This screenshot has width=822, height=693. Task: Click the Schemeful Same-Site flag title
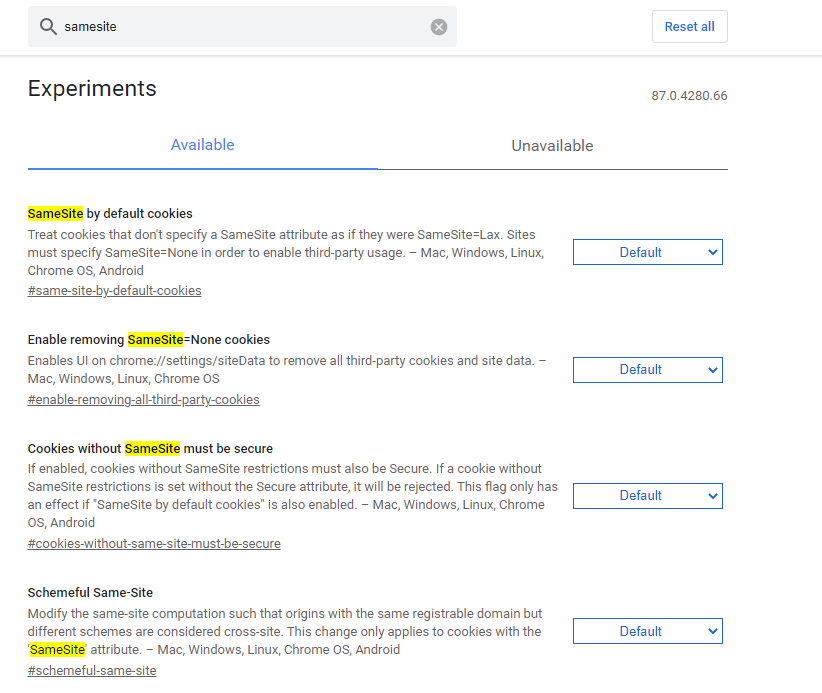(90, 593)
